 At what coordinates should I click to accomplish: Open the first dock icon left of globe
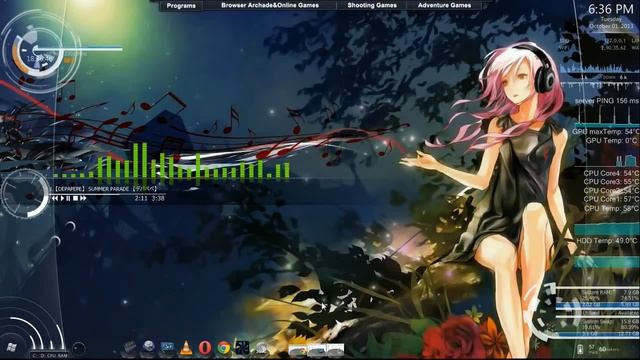point(130,348)
